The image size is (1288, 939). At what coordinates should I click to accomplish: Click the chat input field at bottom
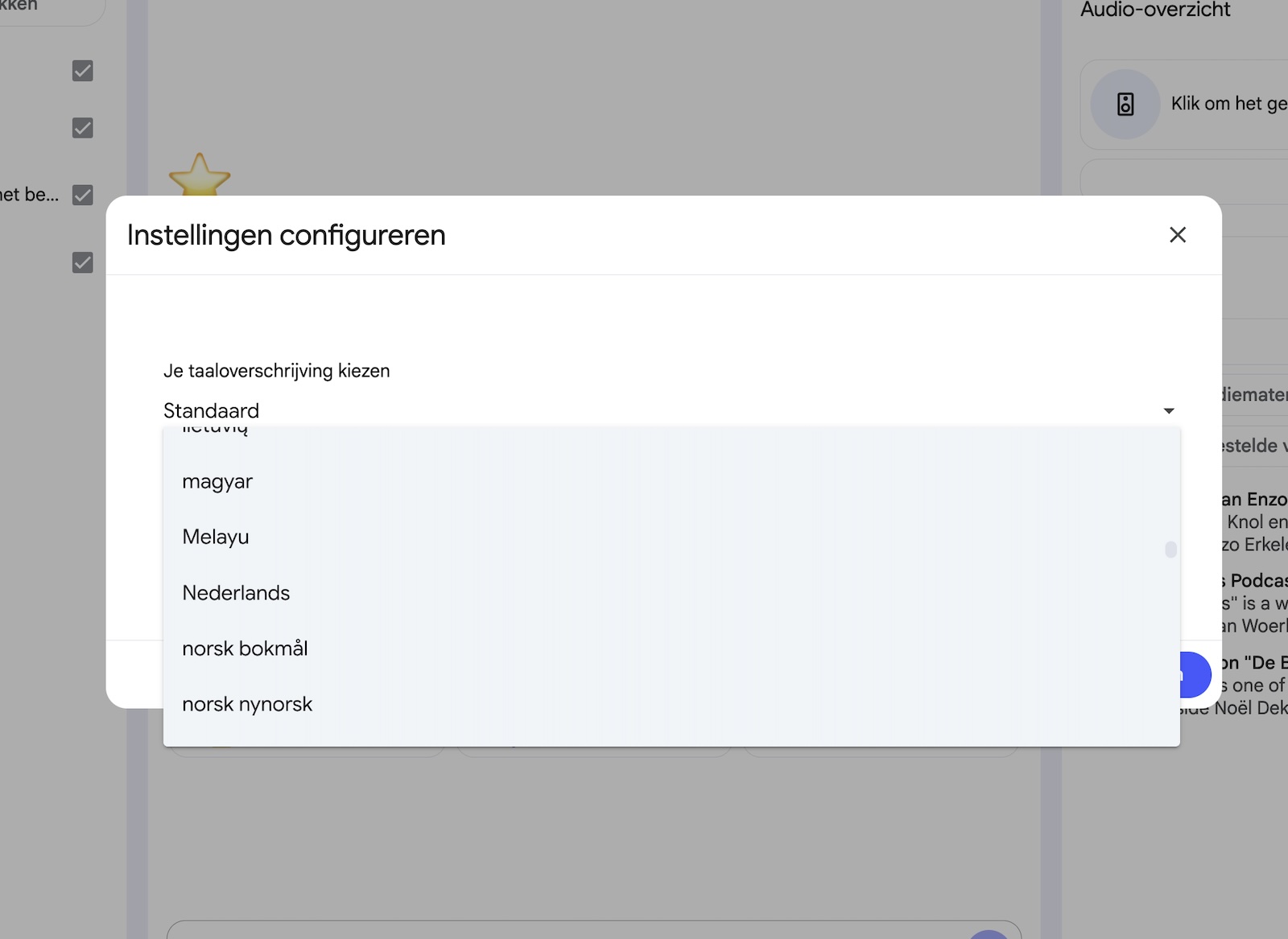pyautogui.click(x=563, y=930)
